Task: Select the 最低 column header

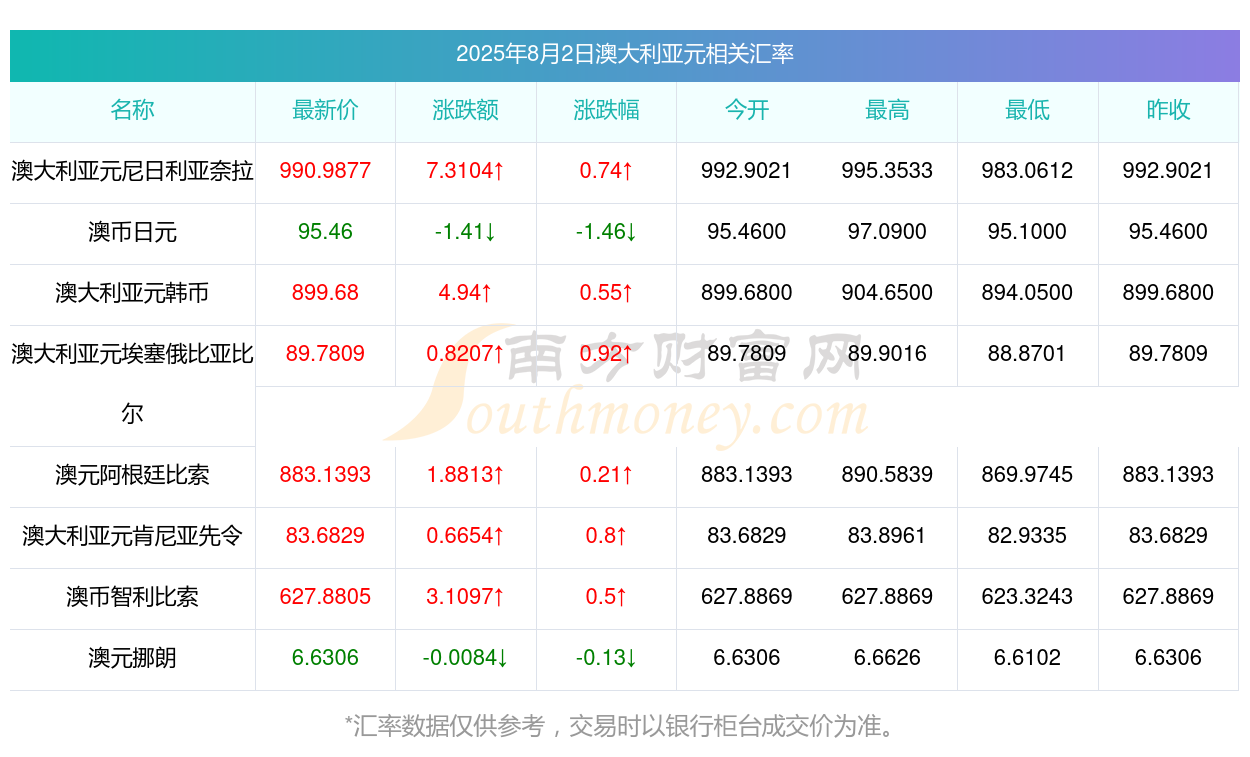Action: coord(1028,110)
